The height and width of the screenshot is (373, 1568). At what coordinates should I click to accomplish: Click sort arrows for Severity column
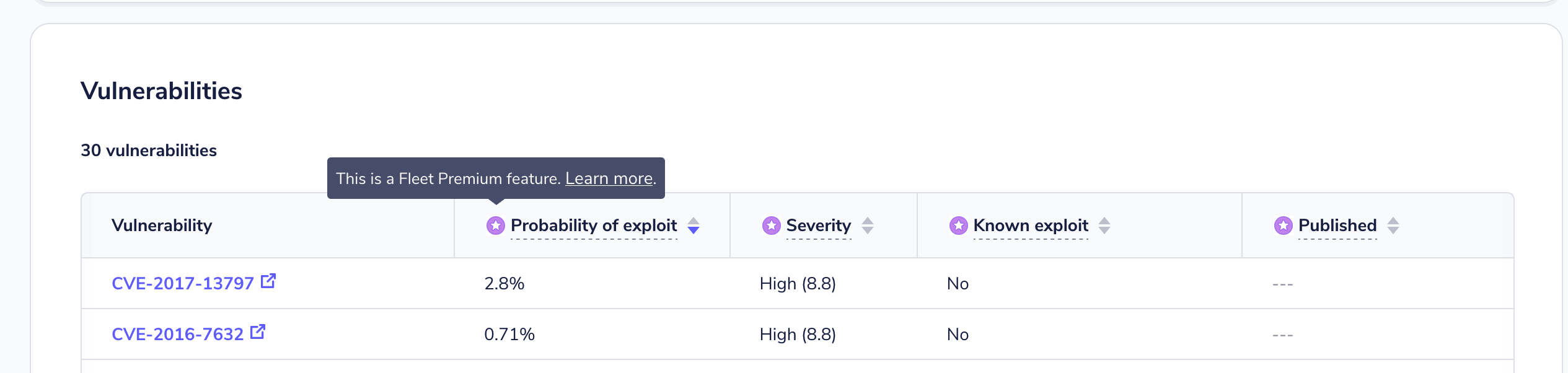(x=868, y=226)
